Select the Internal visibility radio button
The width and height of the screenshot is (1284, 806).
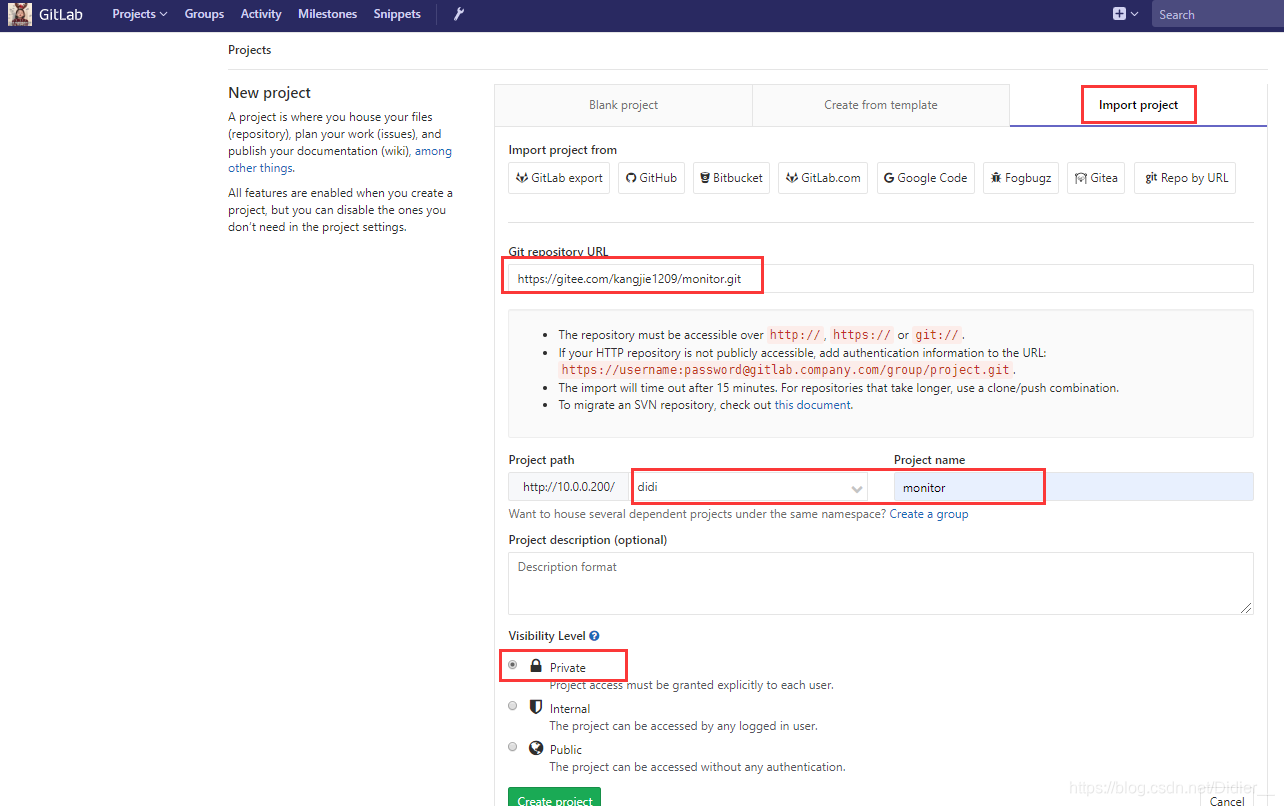click(513, 706)
